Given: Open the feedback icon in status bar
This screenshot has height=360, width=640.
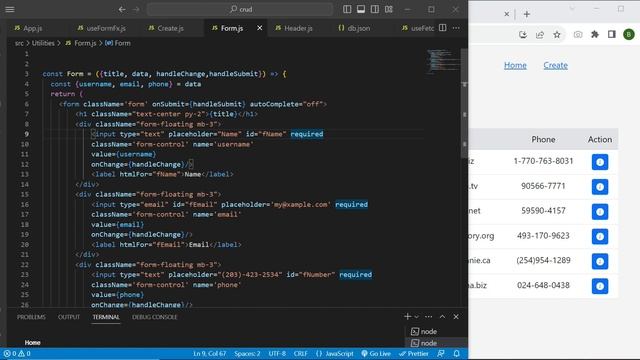Looking at the screenshot, I should [x=440, y=353].
